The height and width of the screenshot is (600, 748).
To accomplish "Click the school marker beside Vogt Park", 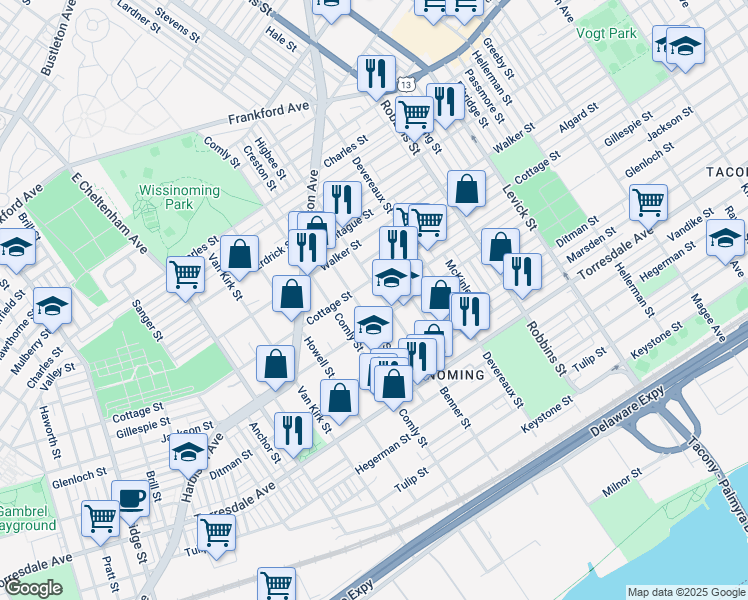I will [x=685, y=45].
